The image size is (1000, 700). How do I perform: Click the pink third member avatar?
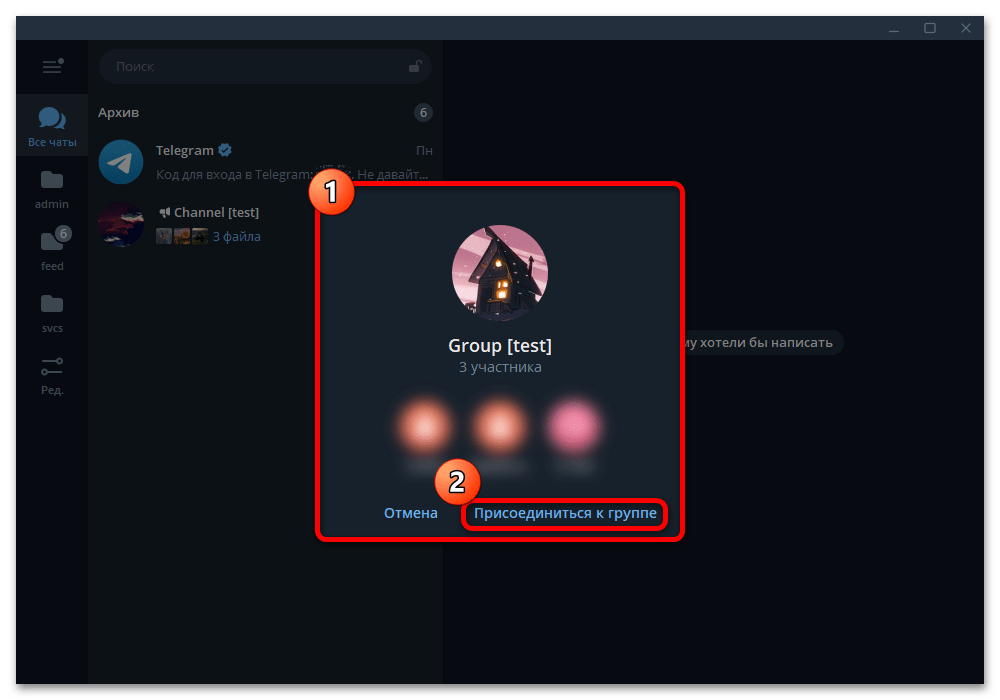pos(575,426)
